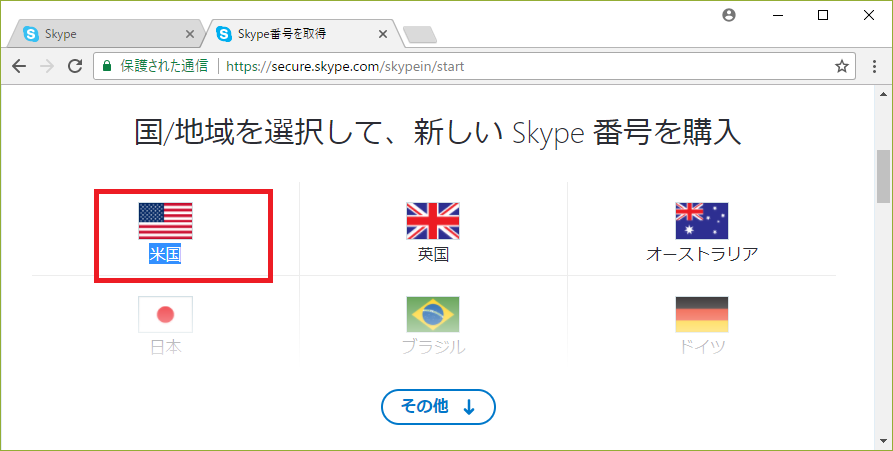Select the オーストラリア country label
The height and width of the screenshot is (451, 893).
702,254
